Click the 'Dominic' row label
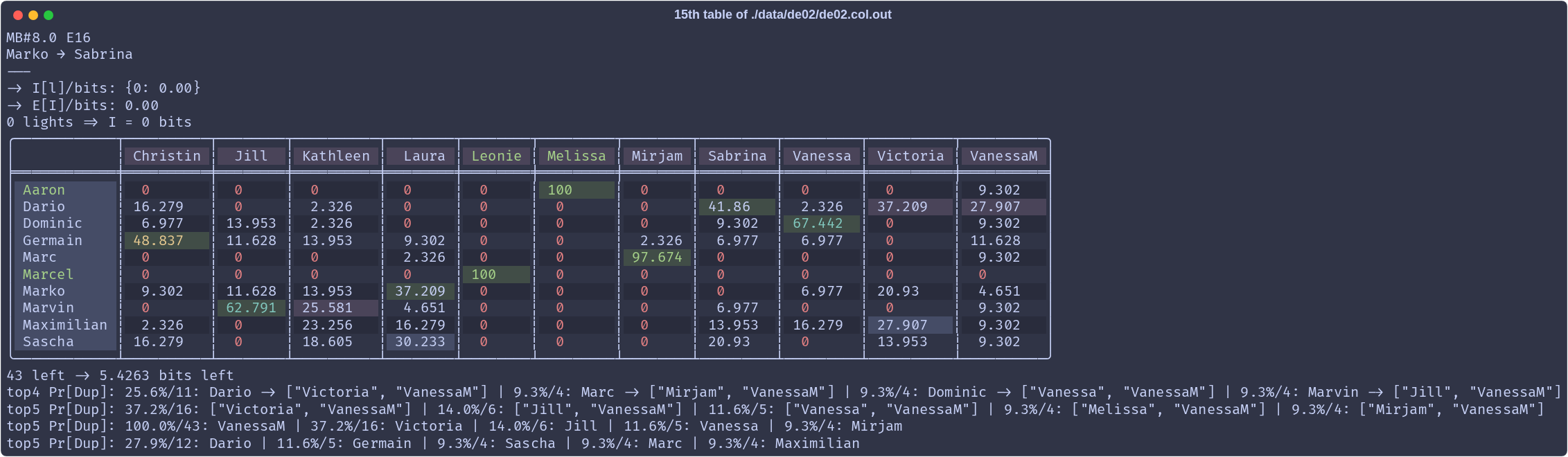 [x=65, y=224]
